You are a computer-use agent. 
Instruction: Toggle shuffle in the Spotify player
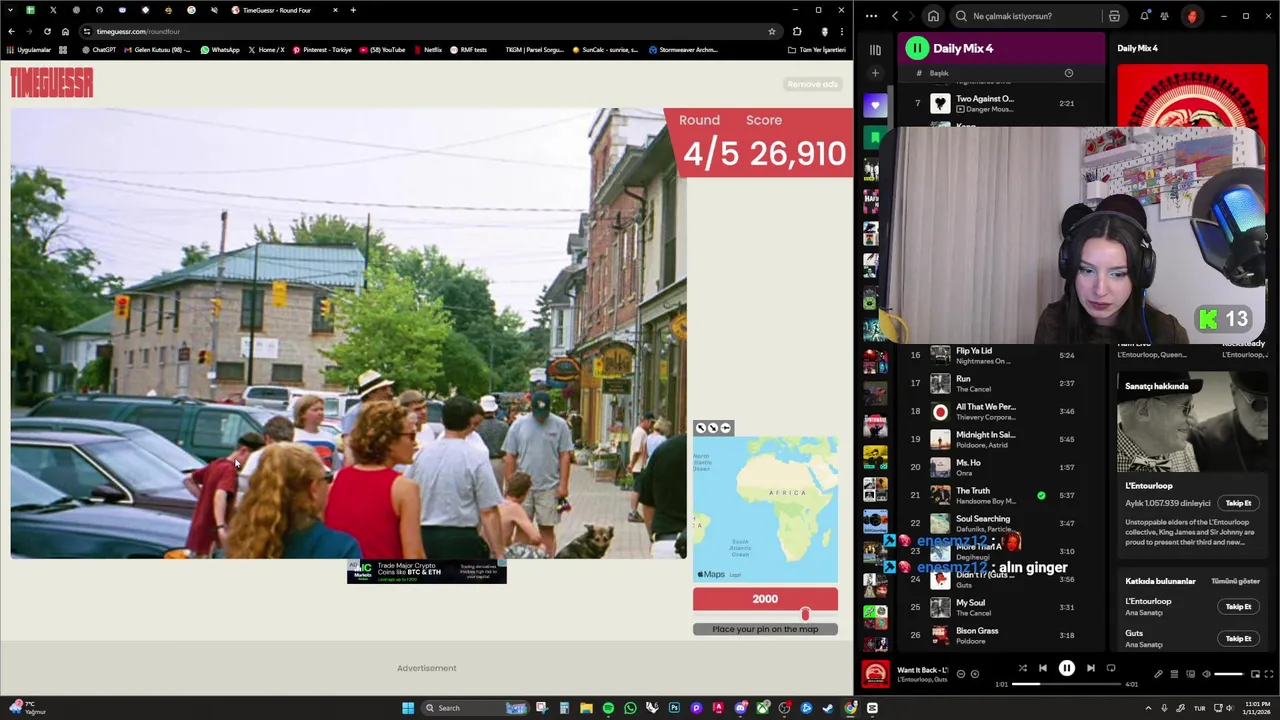(1022, 668)
